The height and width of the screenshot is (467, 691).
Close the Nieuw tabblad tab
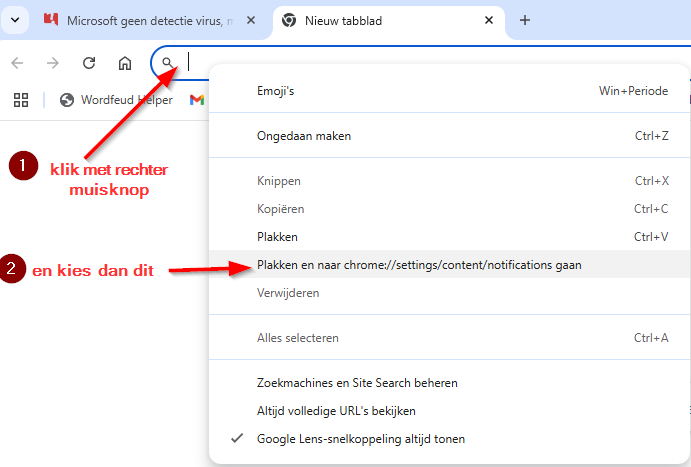(x=489, y=20)
